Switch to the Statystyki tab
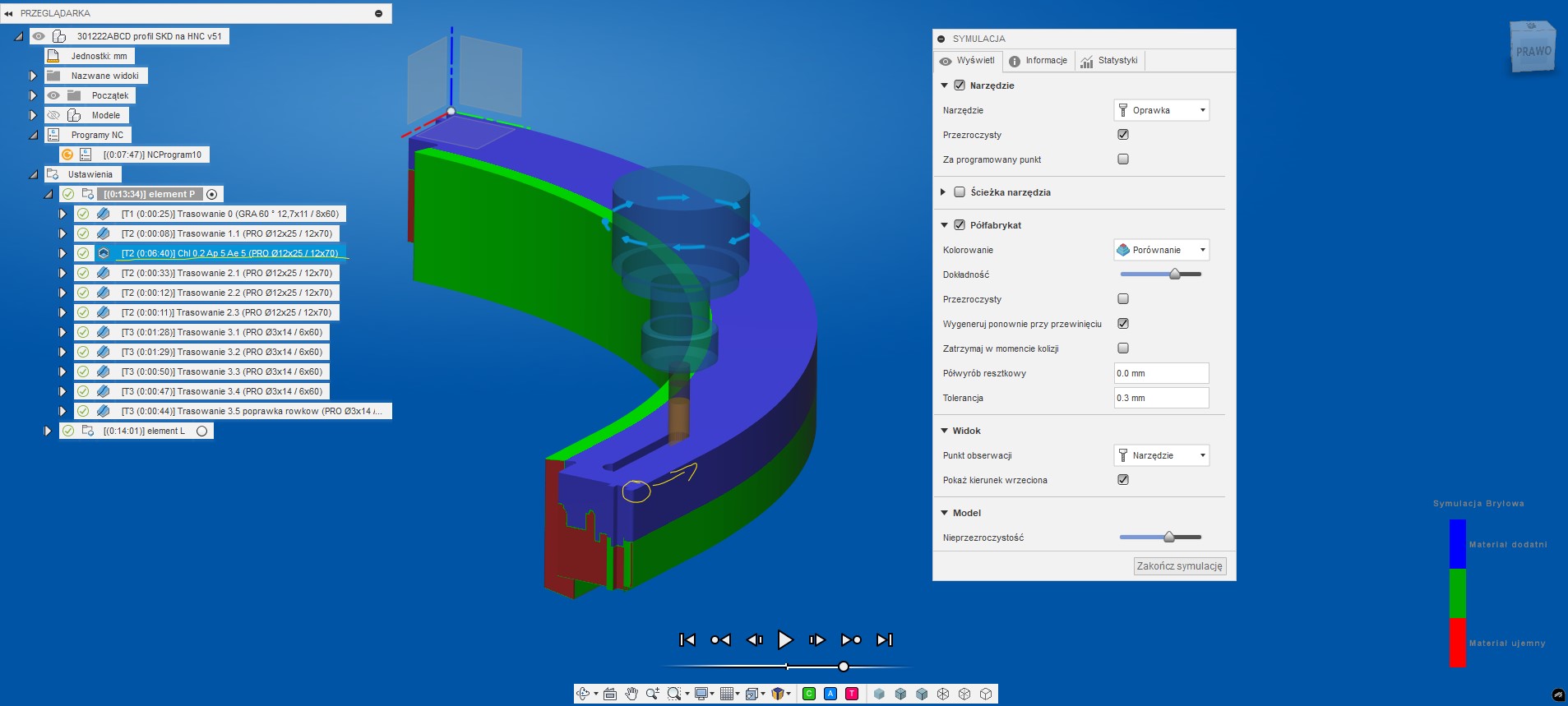Image resolution: width=1568 pixels, height=706 pixels. 1109,61
